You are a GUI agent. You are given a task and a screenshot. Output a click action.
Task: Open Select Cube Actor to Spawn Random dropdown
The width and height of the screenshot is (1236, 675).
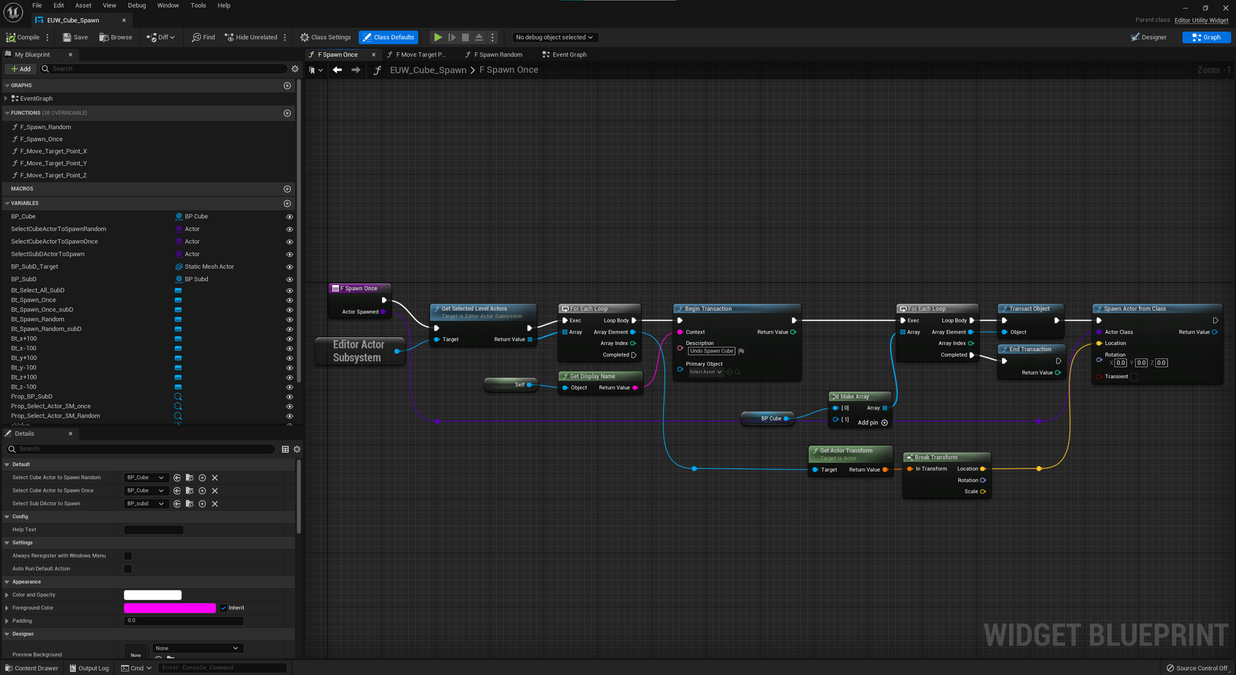pyautogui.click(x=145, y=478)
